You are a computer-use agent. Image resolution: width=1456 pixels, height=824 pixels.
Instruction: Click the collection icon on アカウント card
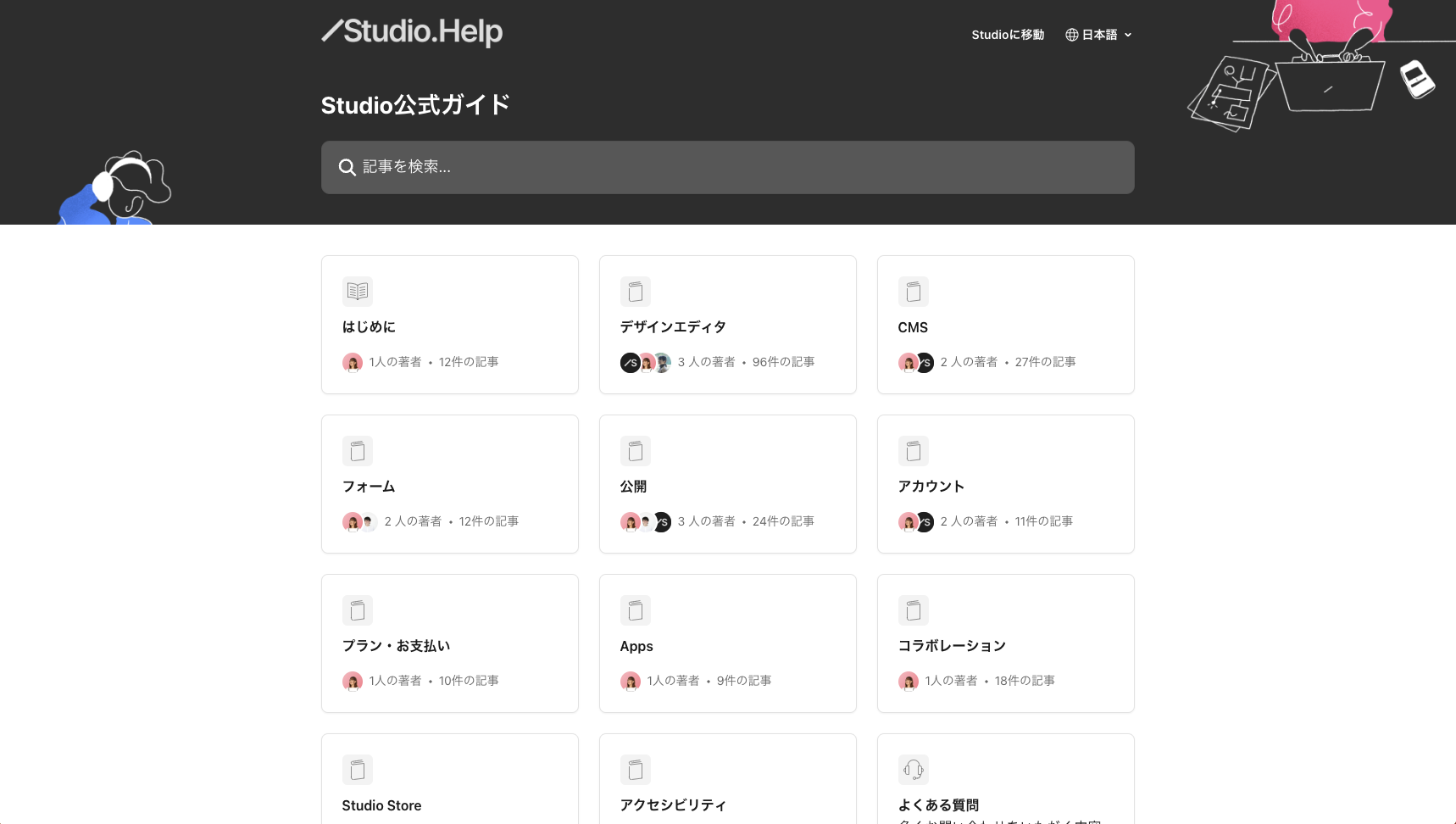coord(914,451)
